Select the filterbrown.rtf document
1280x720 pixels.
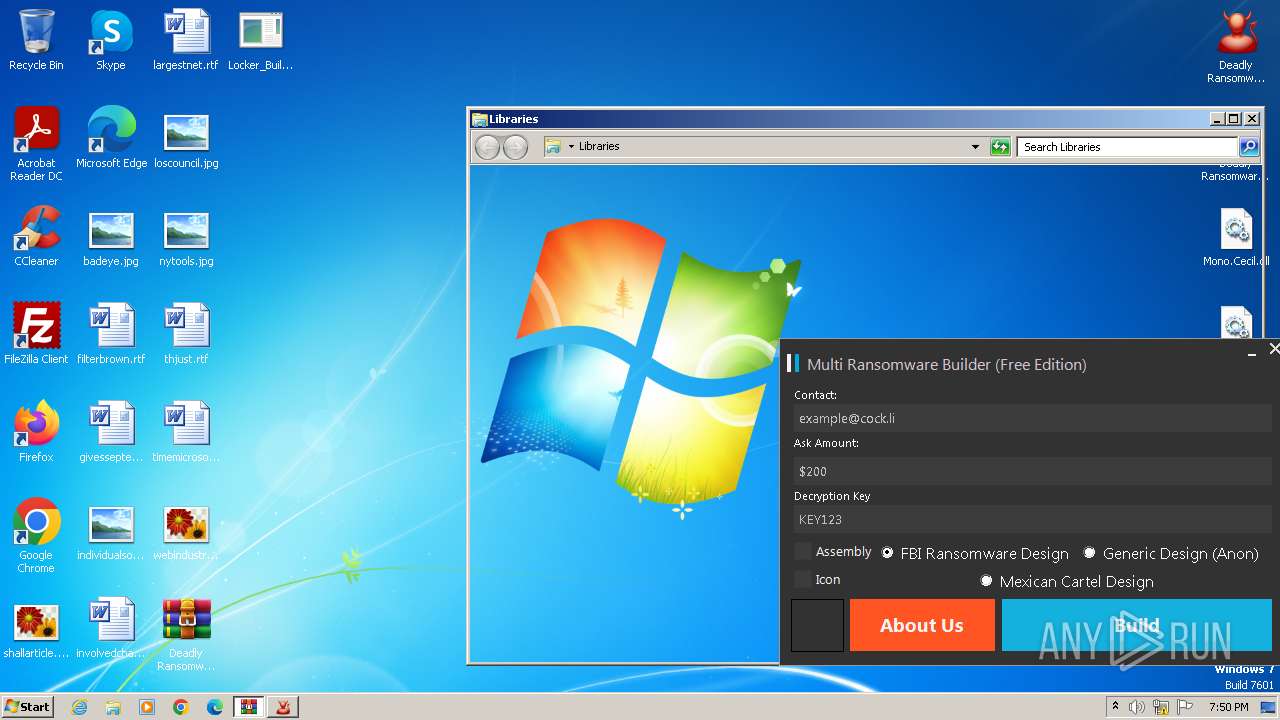coord(111,334)
